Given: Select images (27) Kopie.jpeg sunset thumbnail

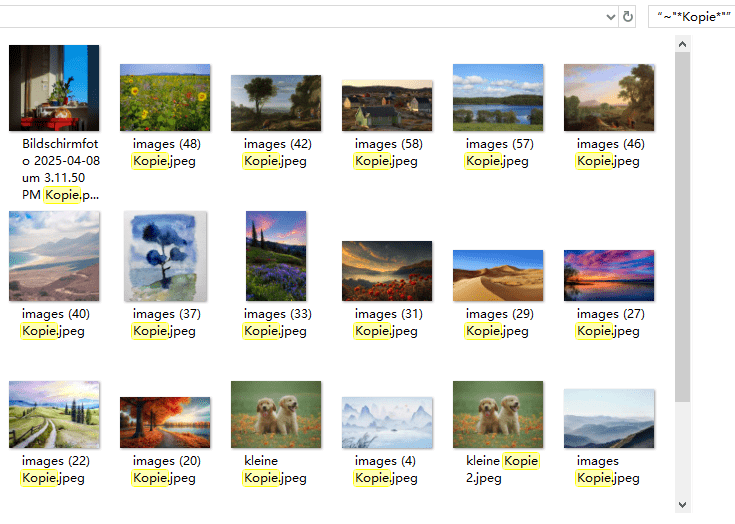Looking at the screenshot, I should (609, 275).
